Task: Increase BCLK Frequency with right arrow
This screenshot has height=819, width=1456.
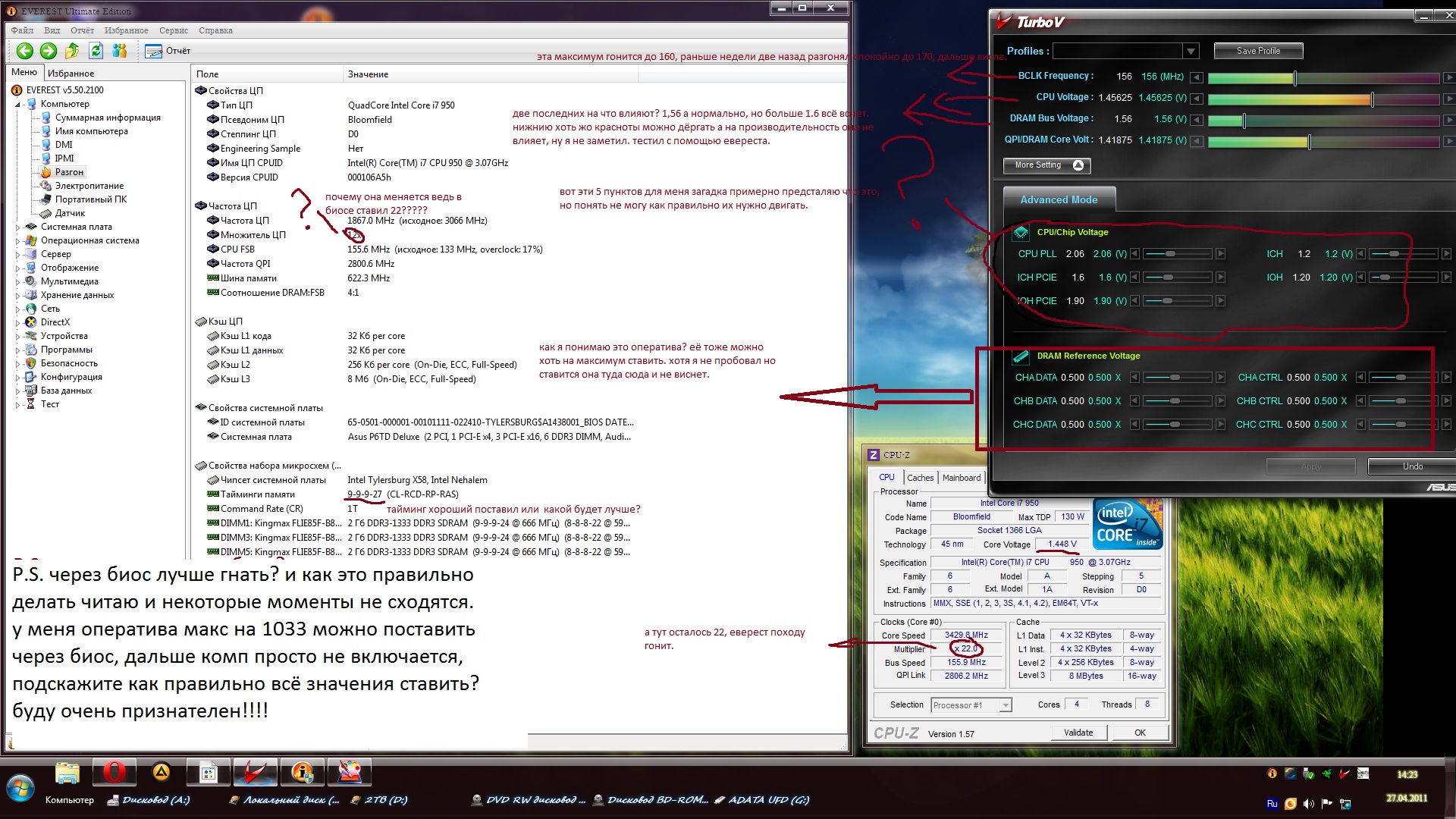Action: click(x=1448, y=77)
